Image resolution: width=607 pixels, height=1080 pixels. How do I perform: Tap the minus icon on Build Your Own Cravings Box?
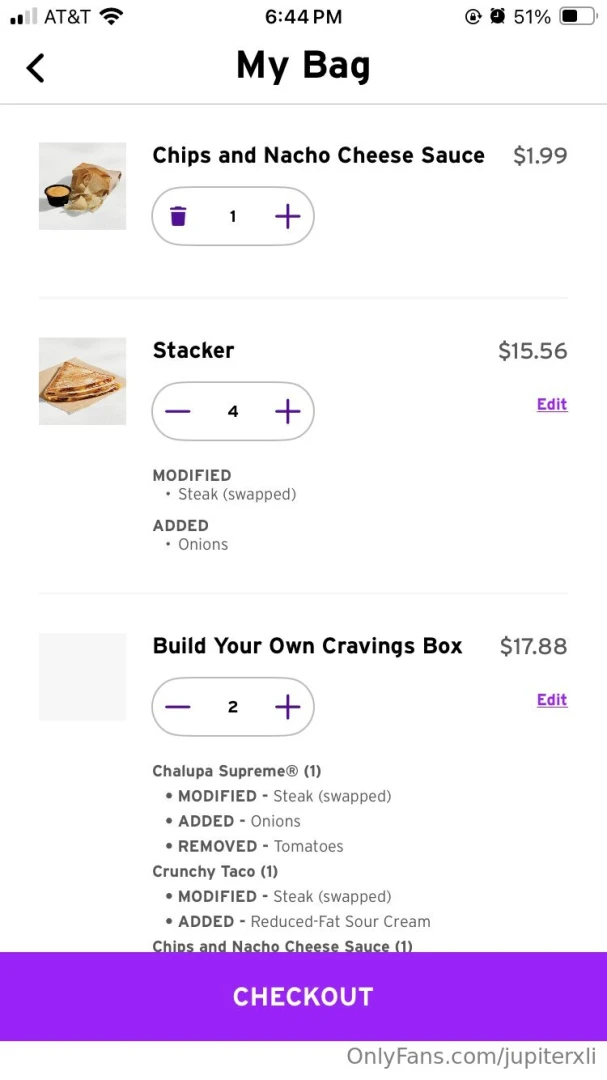(177, 706)
